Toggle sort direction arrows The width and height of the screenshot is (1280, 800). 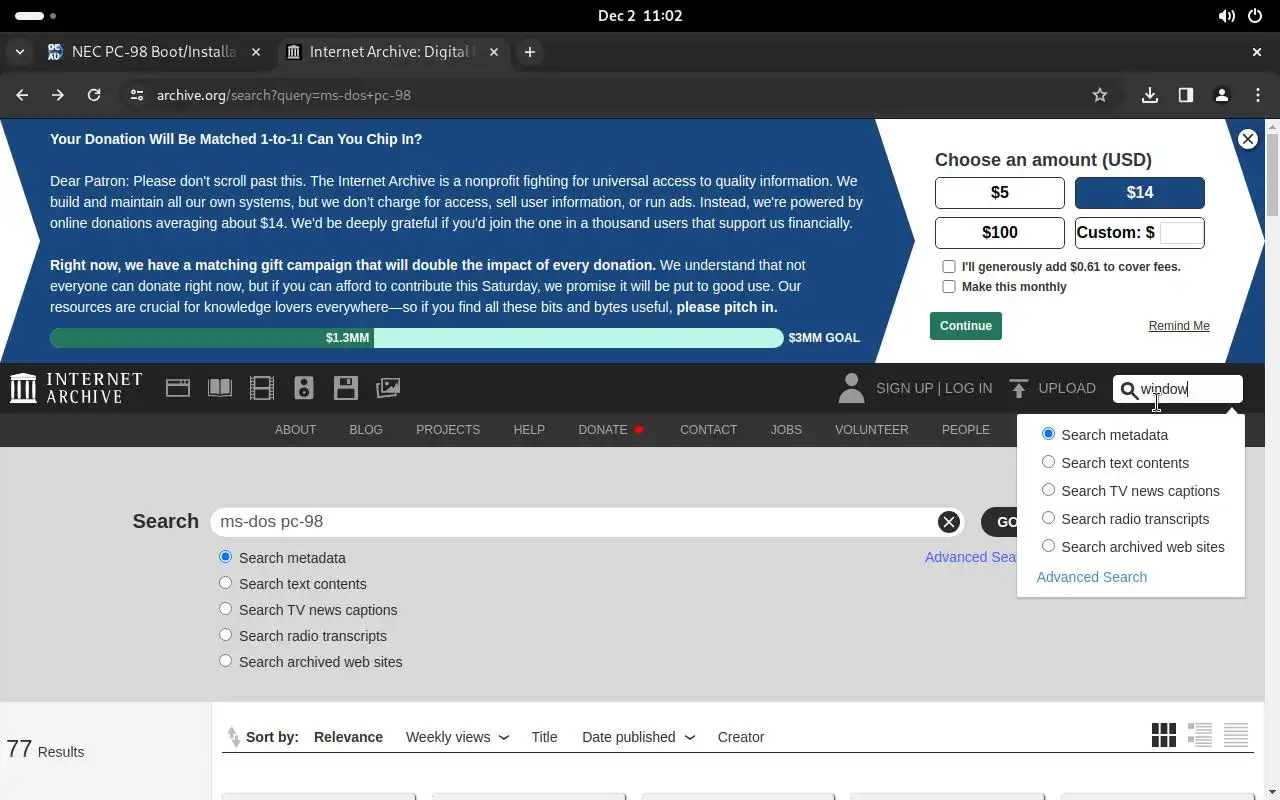point(233,737)
